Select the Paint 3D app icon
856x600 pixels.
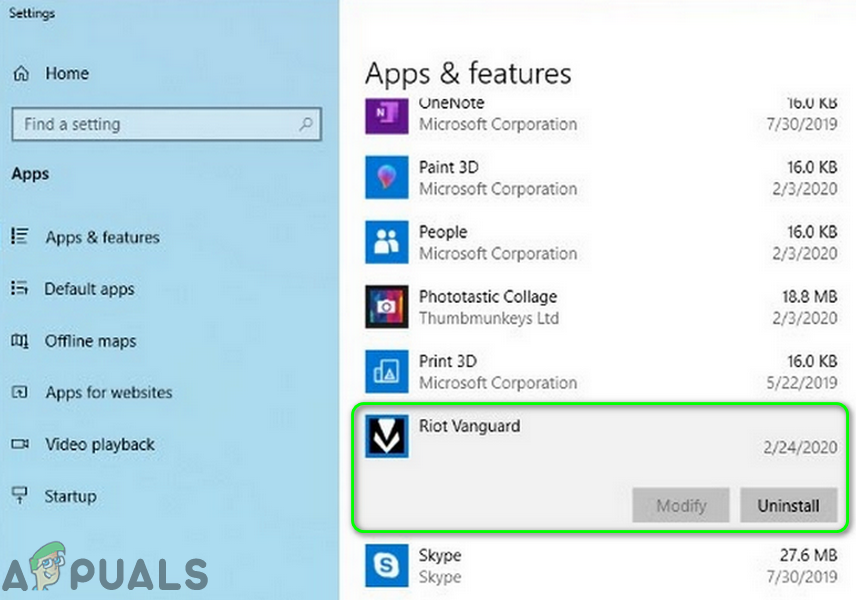(385, 177)
